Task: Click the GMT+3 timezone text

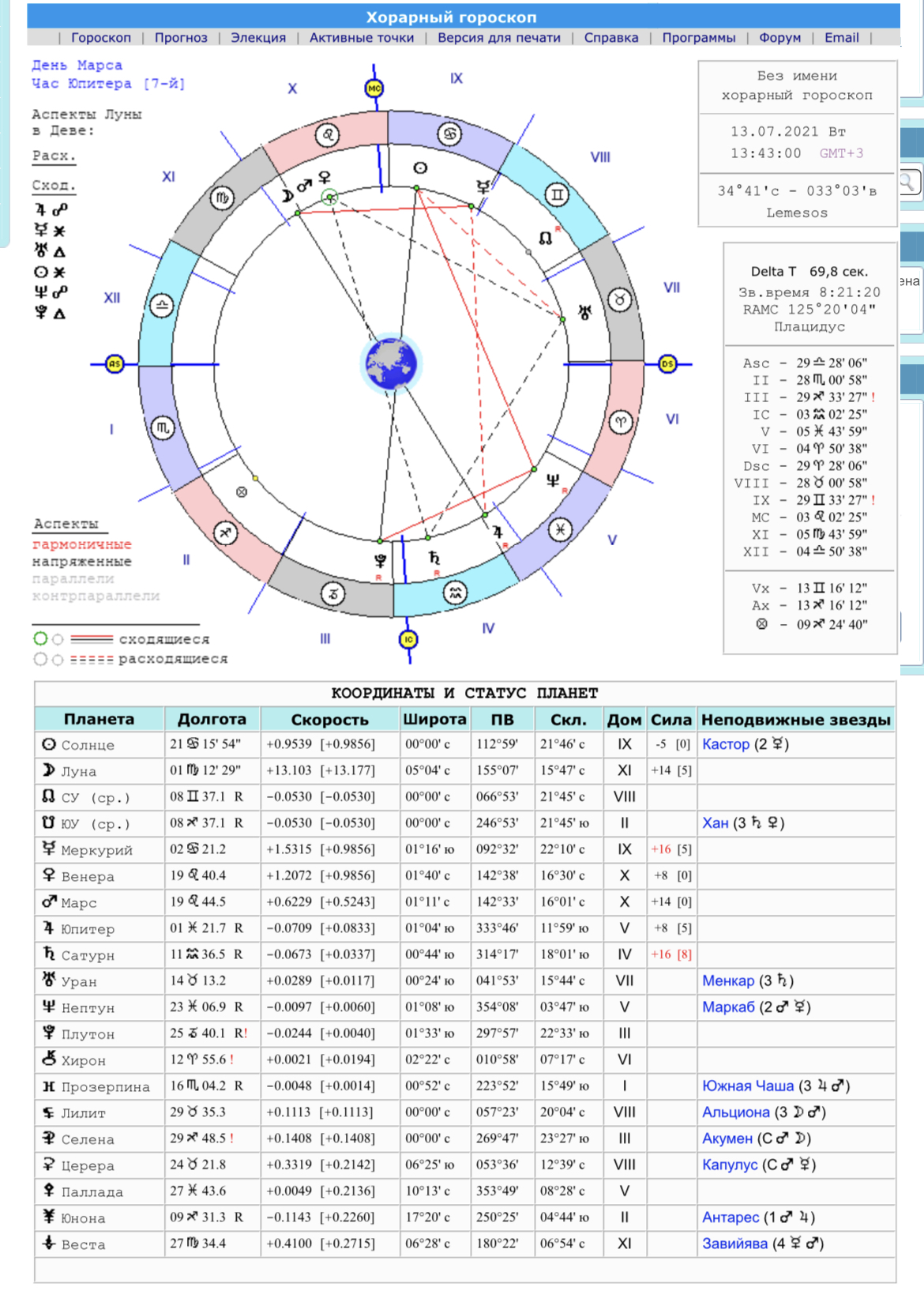Action: click(841, 153)
